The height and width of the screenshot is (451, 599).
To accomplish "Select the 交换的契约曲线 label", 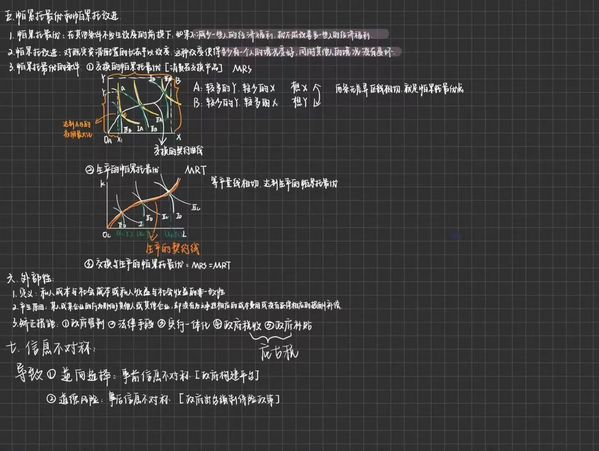I will (178, 150).
